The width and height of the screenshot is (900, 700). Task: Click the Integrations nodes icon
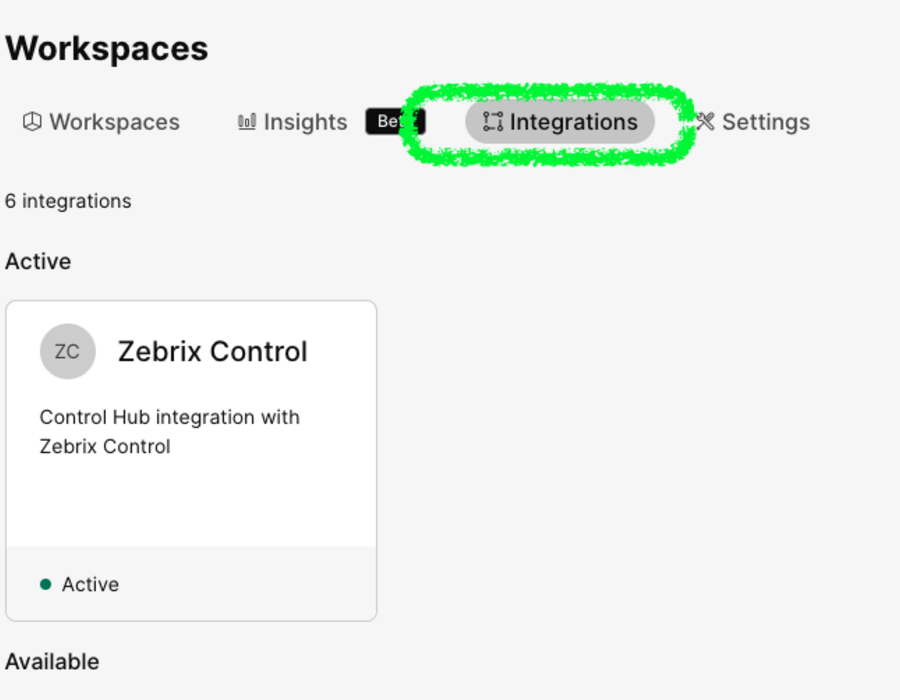click(493, 122)
